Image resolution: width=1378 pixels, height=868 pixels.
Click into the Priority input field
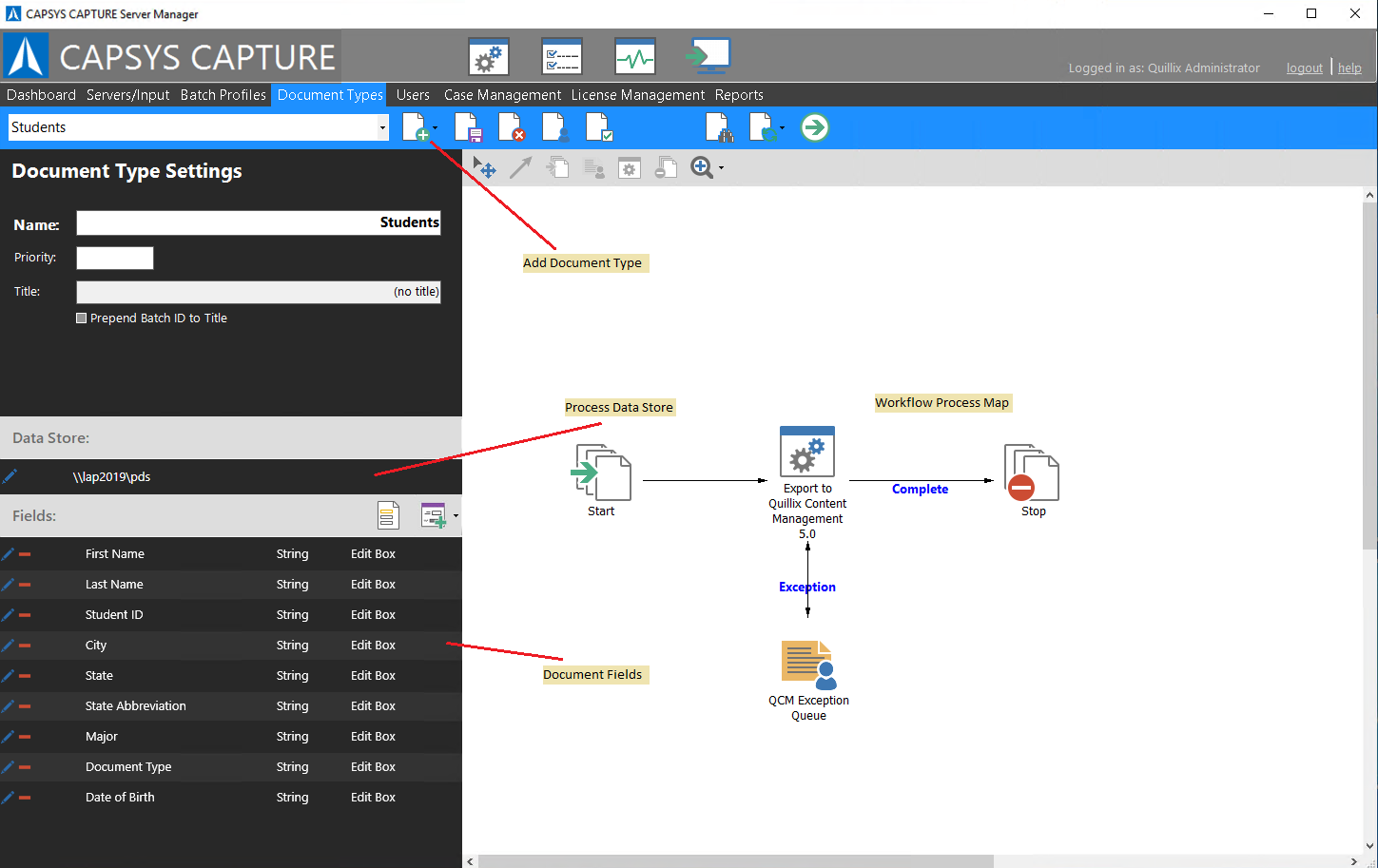click(x=115, y=258)
